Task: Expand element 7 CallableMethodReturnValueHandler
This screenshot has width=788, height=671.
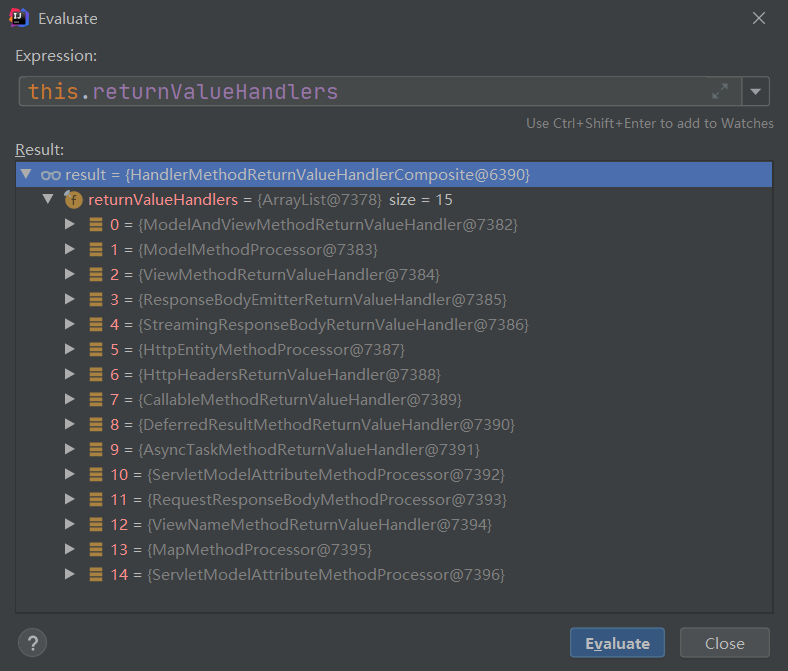Action: (x=70, y=399)
